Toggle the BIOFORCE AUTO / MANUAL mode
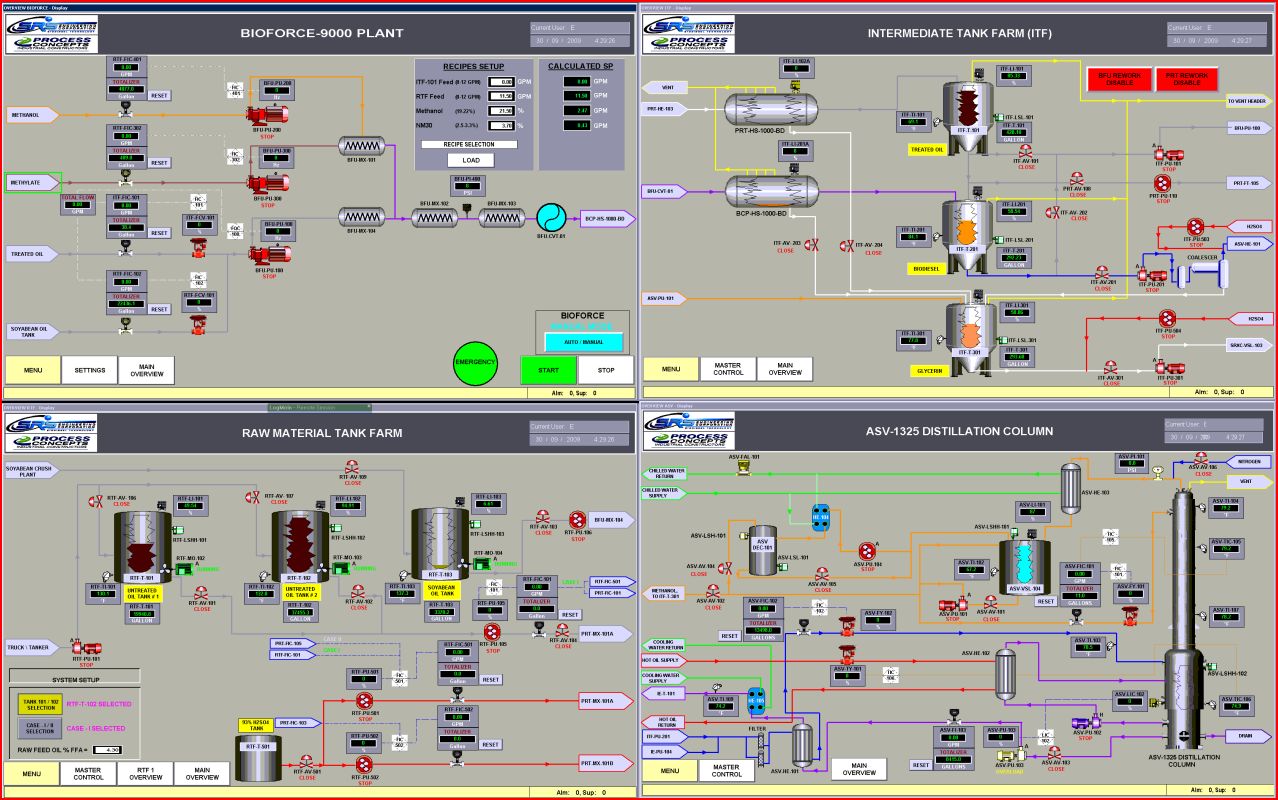The height and width of the screenshot is (800, 1278). pyautogui.click(x=584, y=342)
